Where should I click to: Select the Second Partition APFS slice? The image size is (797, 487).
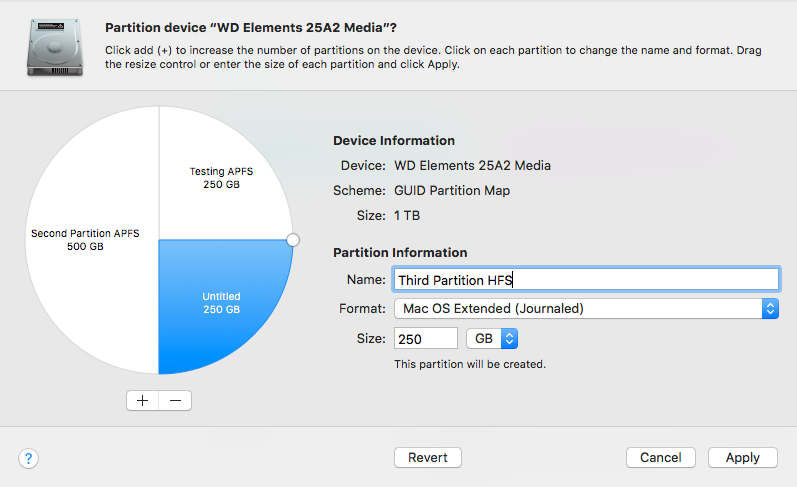(x=85, y=239)
